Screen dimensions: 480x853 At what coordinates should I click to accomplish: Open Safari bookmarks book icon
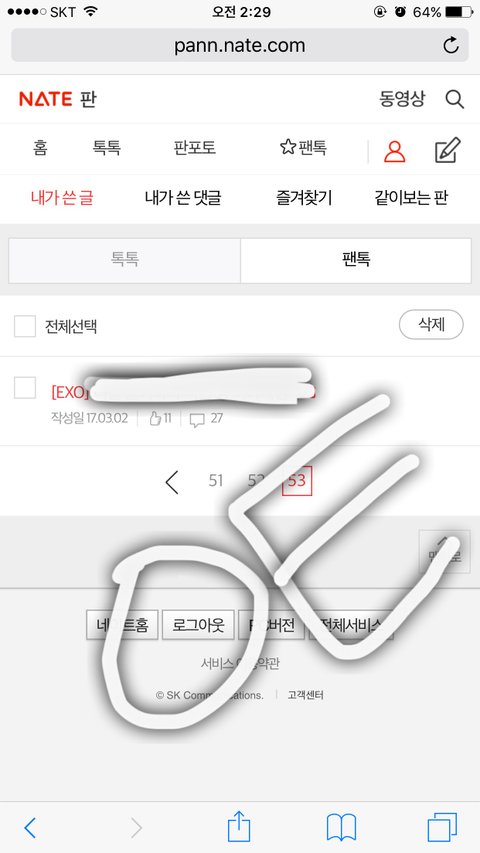pyautogui.click(x=341, y=827)
